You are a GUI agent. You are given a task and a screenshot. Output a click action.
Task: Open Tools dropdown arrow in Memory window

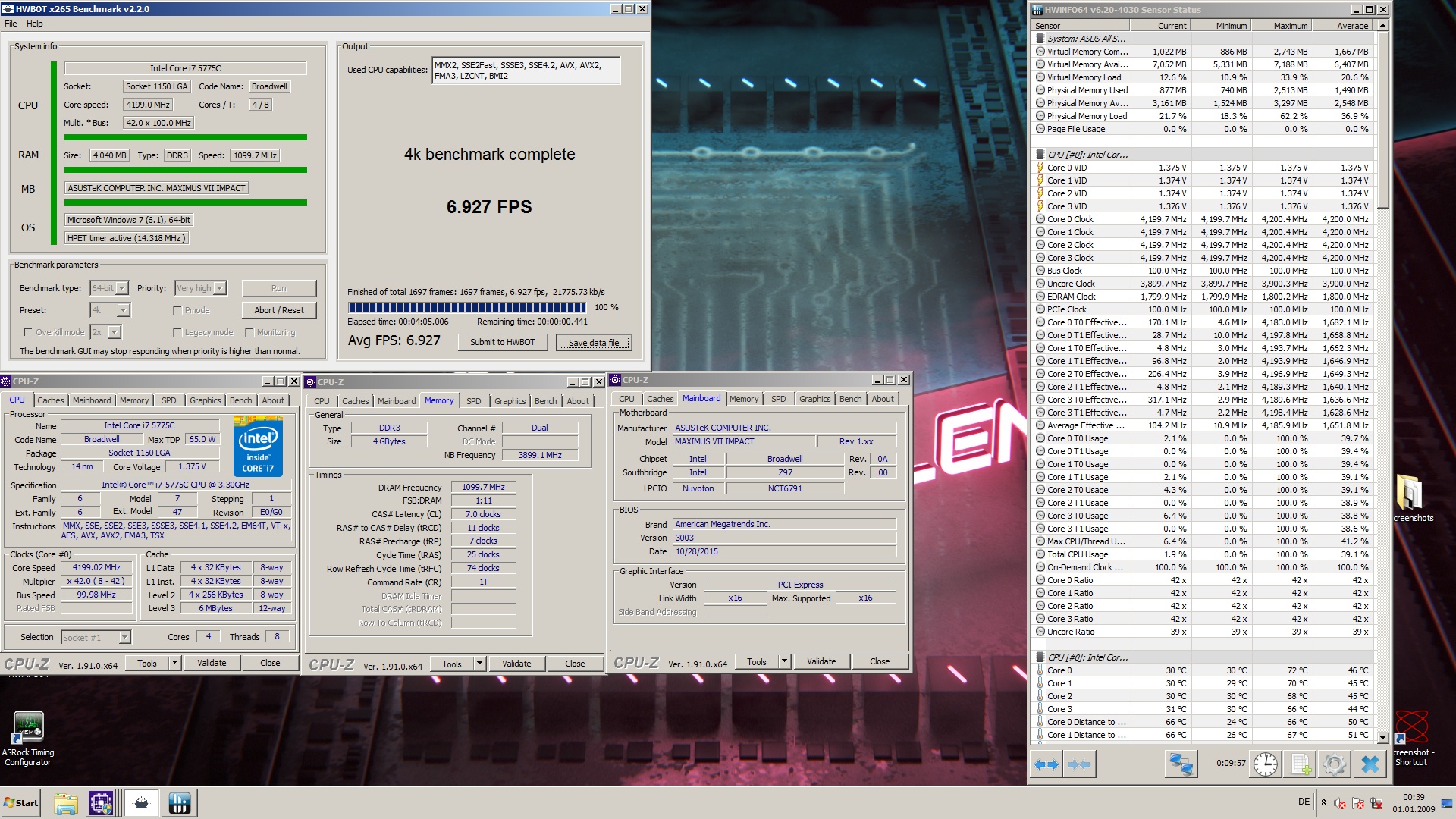pos(479,664)
